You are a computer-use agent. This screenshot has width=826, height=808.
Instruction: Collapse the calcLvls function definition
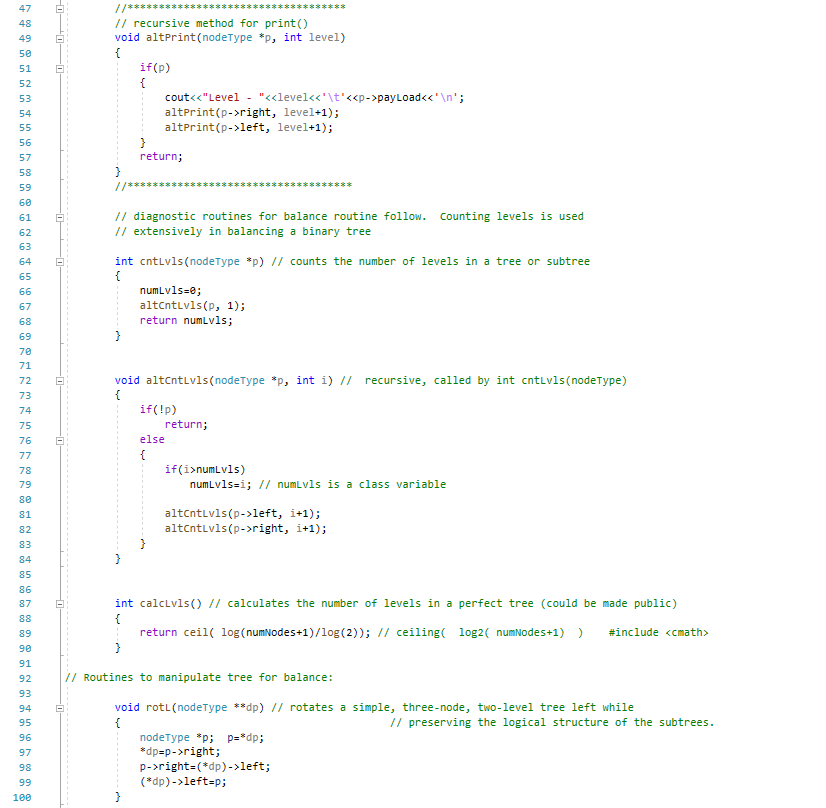62,603
